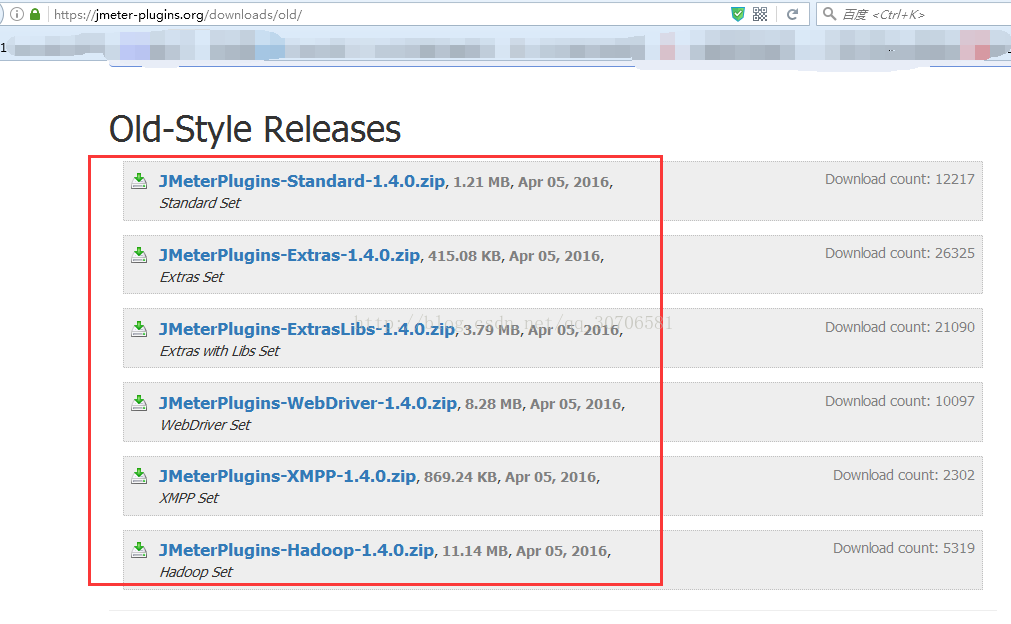The width and height of the screenshot is (1011, 624).
Task: Click the 'WebDriver Set' description text
Action: pyautogui.click(x=205, y=425)
